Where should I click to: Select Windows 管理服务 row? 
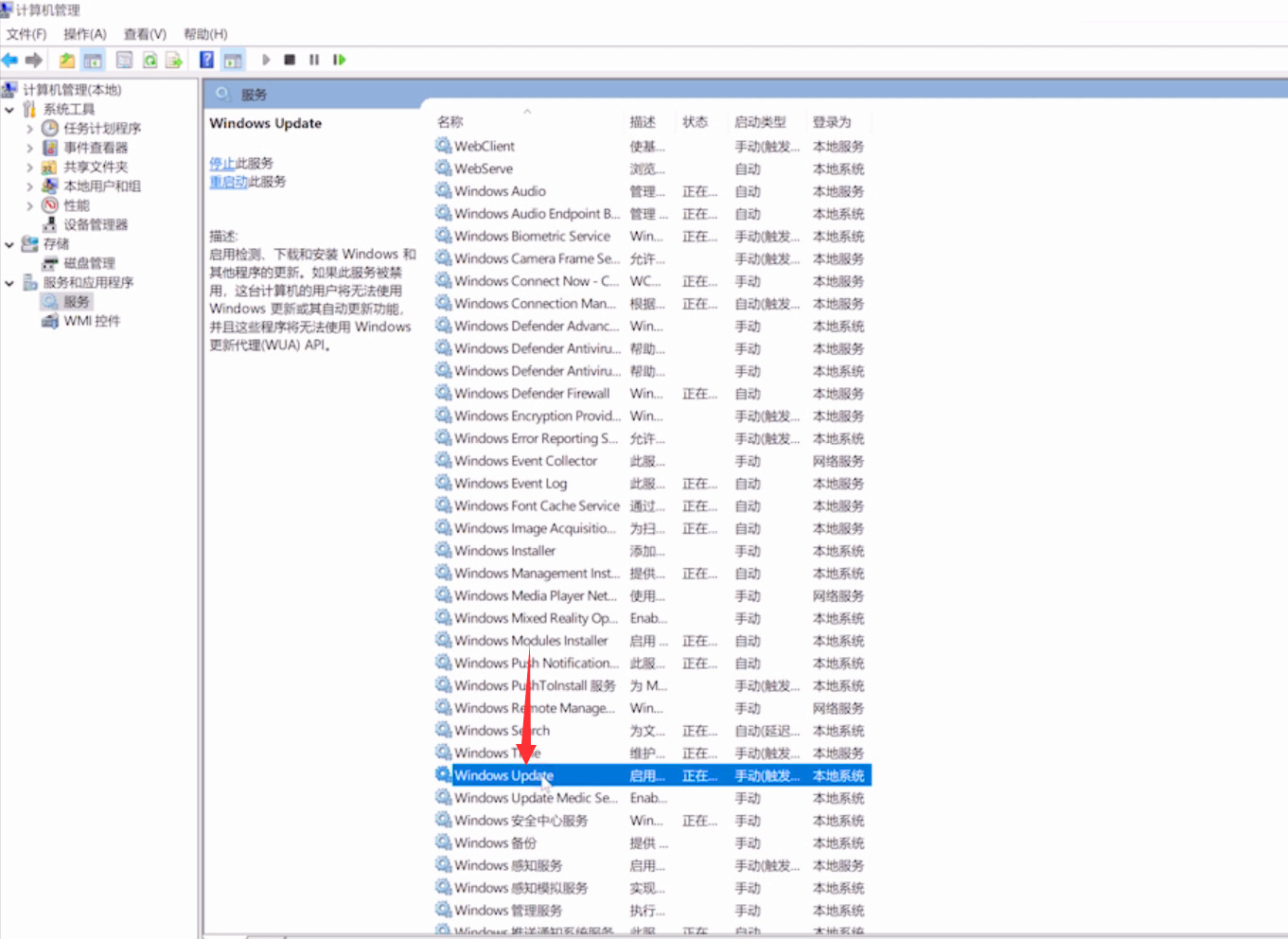point(652,911)
